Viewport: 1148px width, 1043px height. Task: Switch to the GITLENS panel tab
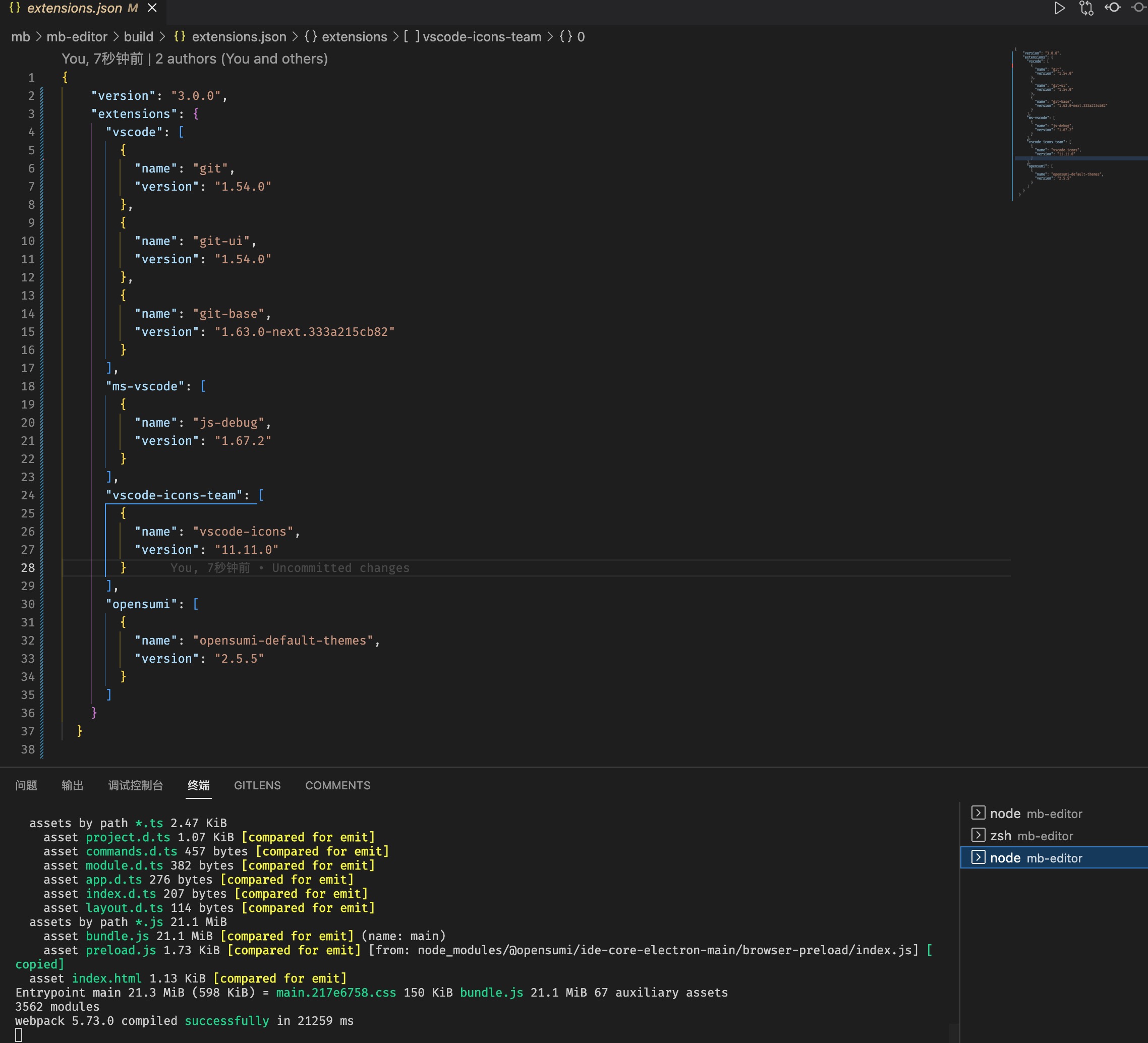(x=257, y=785)
